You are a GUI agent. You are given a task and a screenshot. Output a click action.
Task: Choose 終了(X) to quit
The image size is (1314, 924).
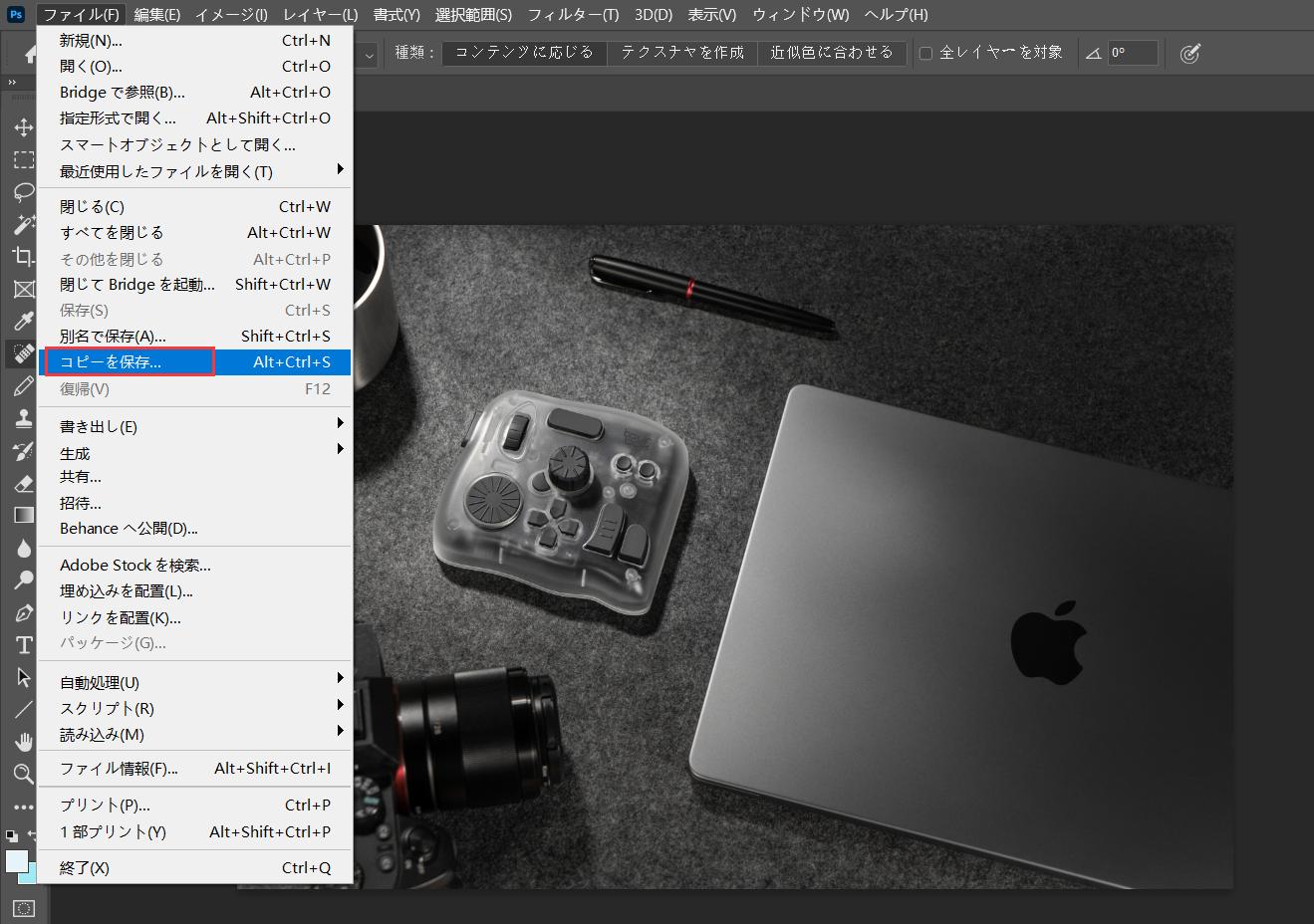coord(195,868)
